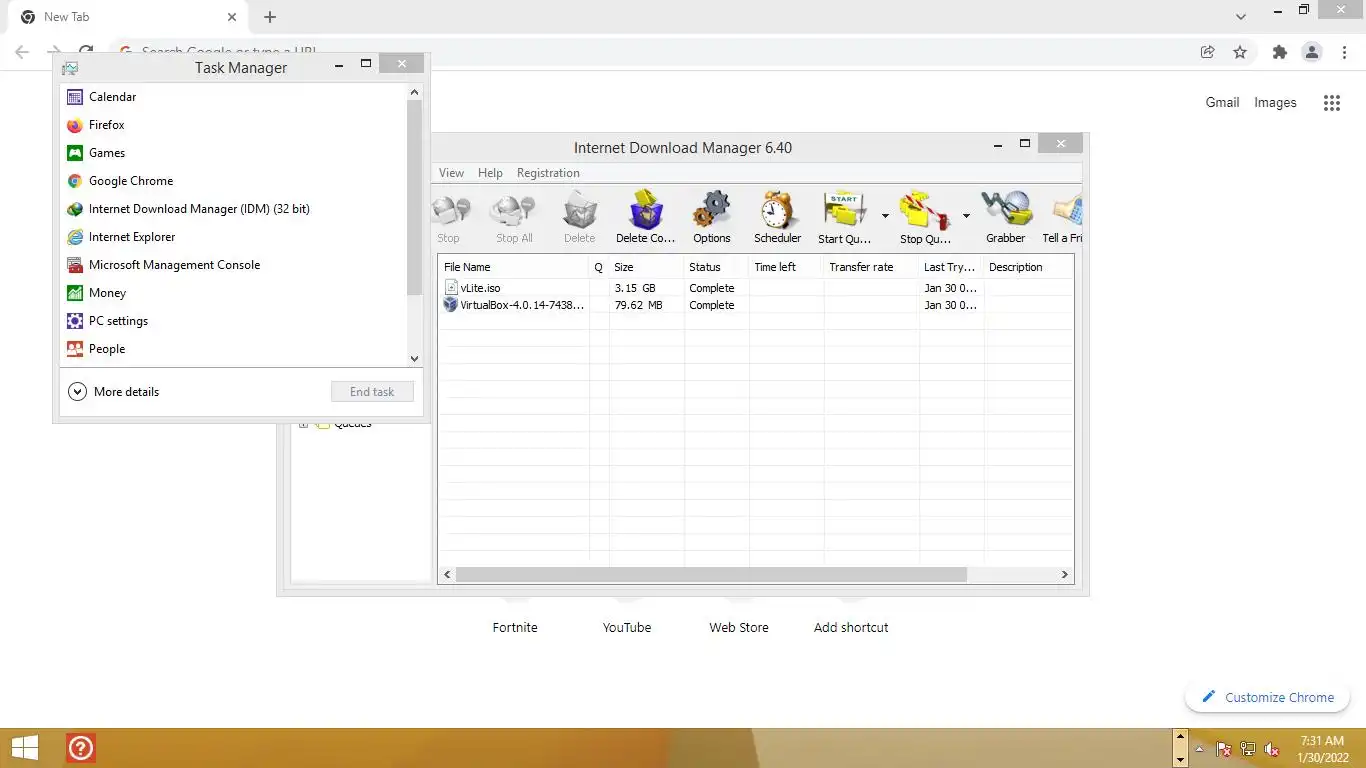
Task: Sort IDM list by File Name column
Action: coord(514,267)
